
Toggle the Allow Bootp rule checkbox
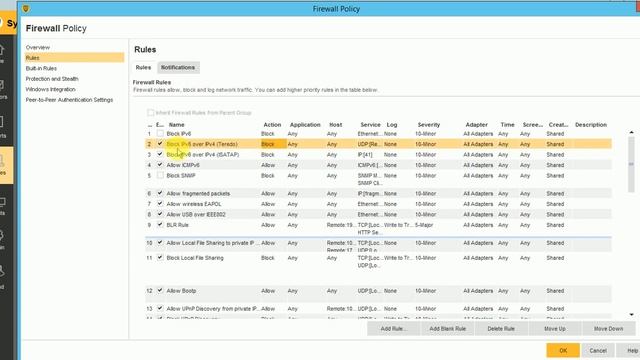pyautogui.click(x=160, y=291)
